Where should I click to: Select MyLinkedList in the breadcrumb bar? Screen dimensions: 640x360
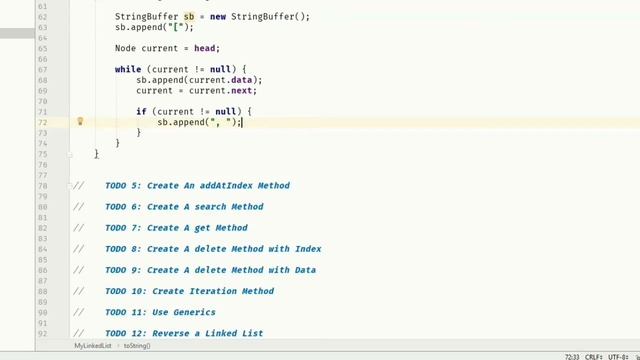pyautogui.click(x=93, y=346)
